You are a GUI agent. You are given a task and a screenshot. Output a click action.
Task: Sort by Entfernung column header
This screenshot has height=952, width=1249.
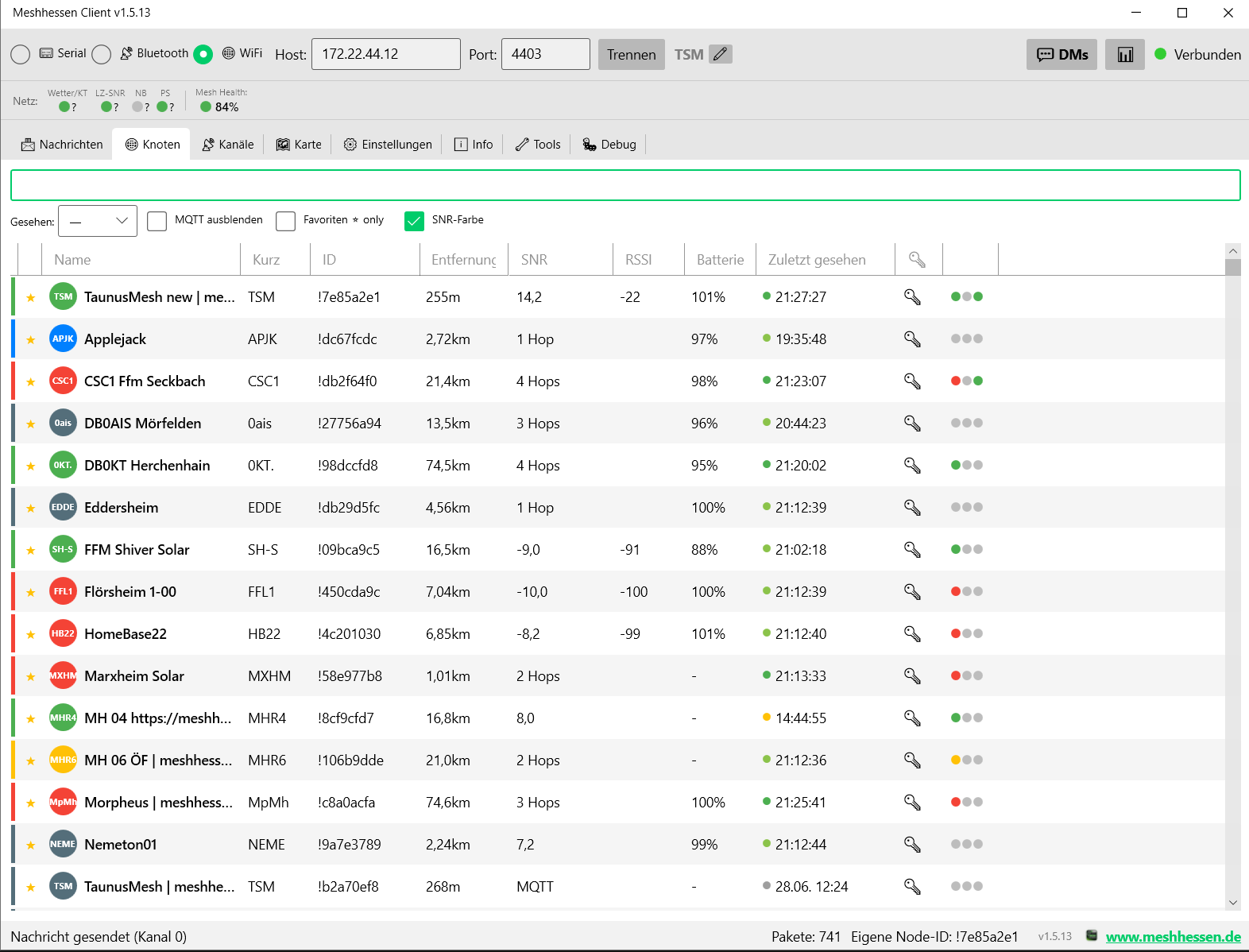click(464, 260)
